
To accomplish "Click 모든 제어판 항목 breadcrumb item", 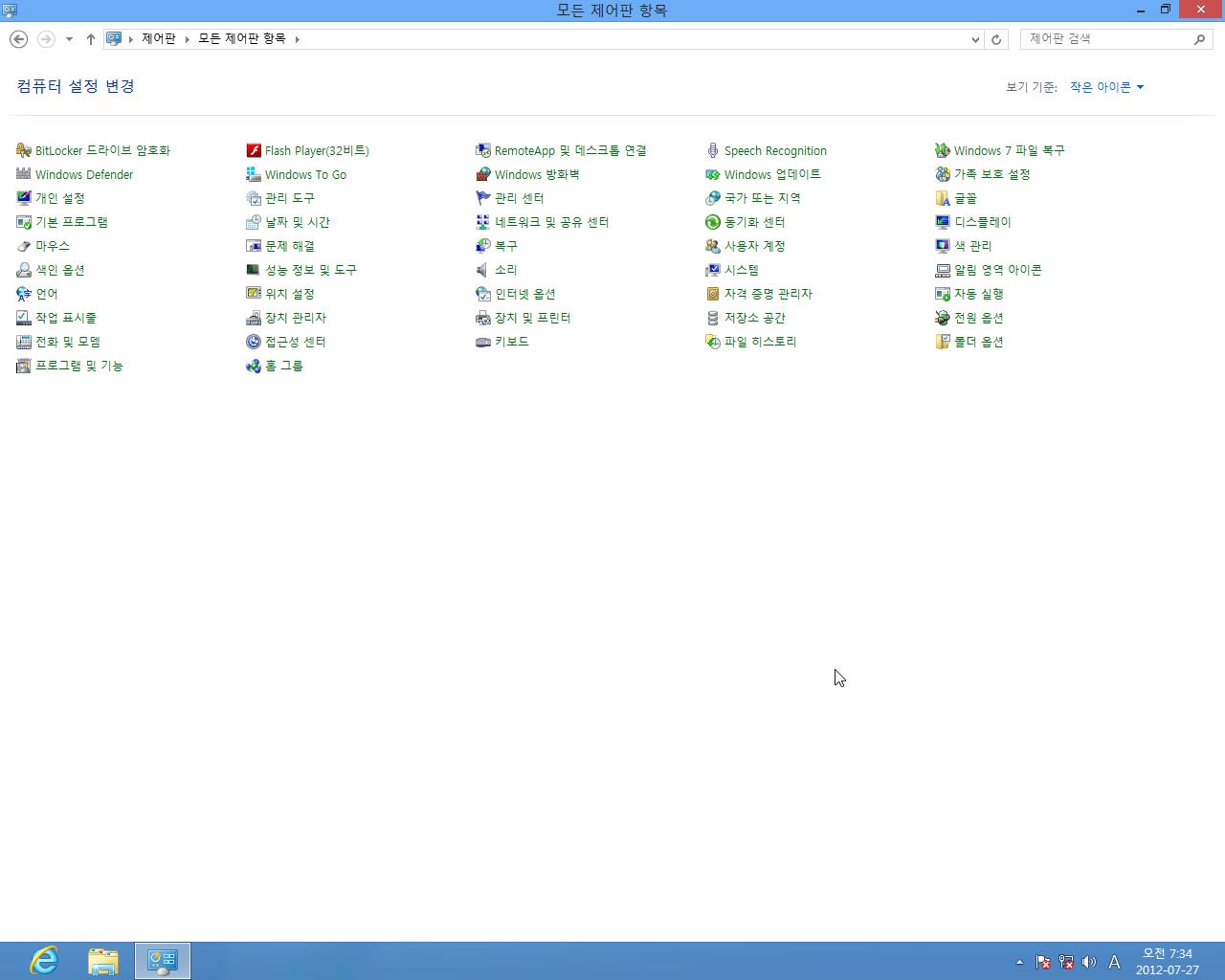I will (242, 38).
